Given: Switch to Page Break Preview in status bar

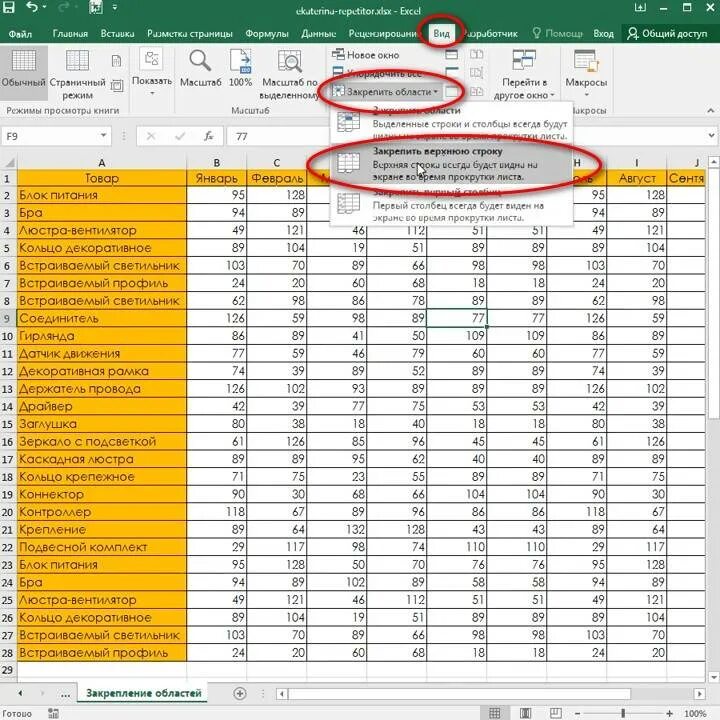Looking at the screenshot, I should (555, 713).
